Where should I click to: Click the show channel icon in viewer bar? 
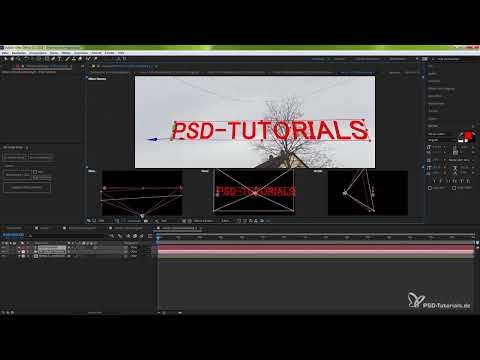point(157,221)
